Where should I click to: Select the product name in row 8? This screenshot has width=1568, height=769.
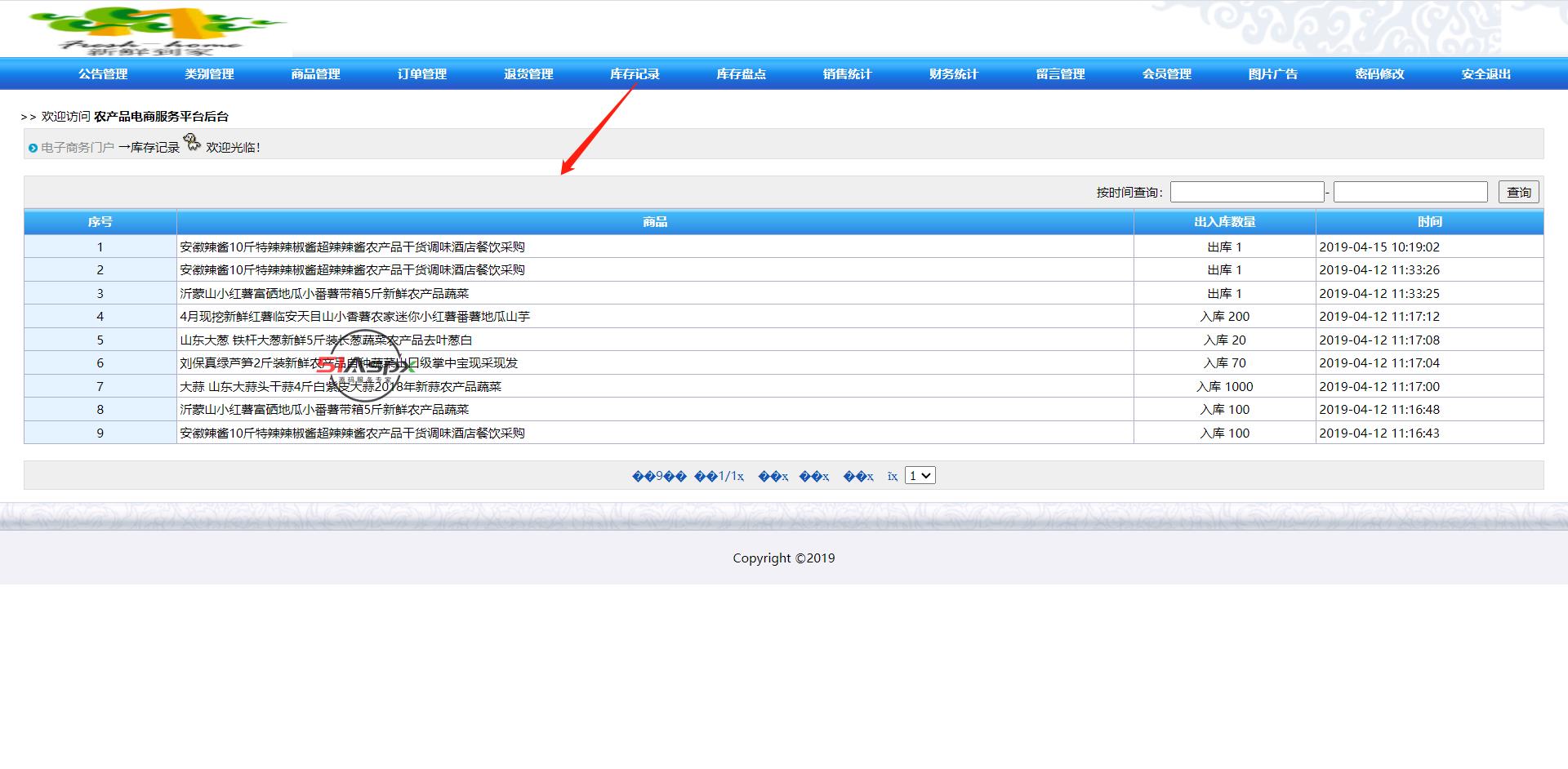click(x=325, y=410)
